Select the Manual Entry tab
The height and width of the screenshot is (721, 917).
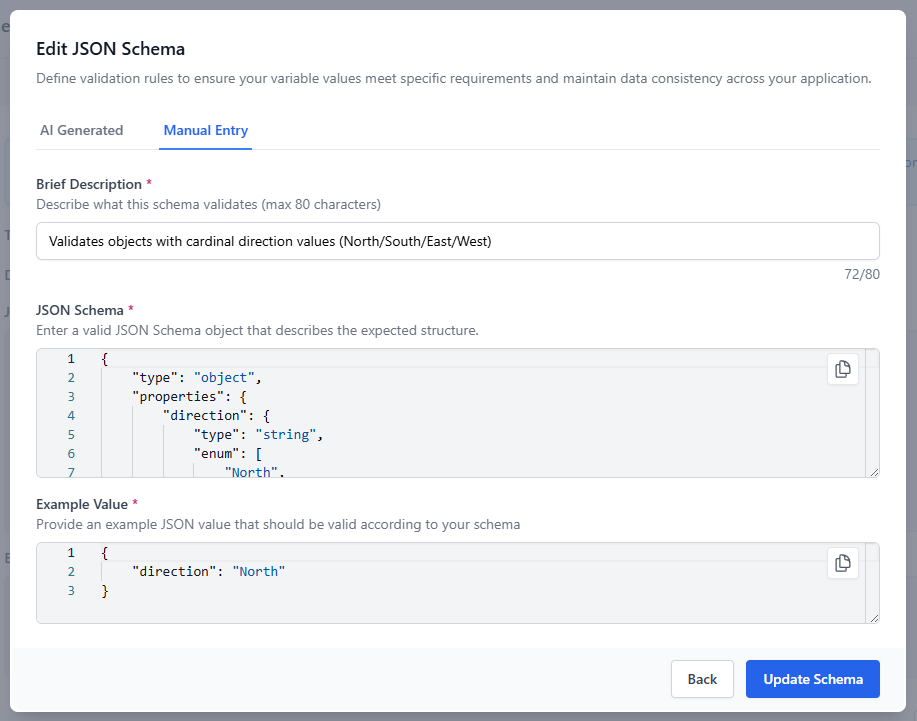(x=205, y=130)
